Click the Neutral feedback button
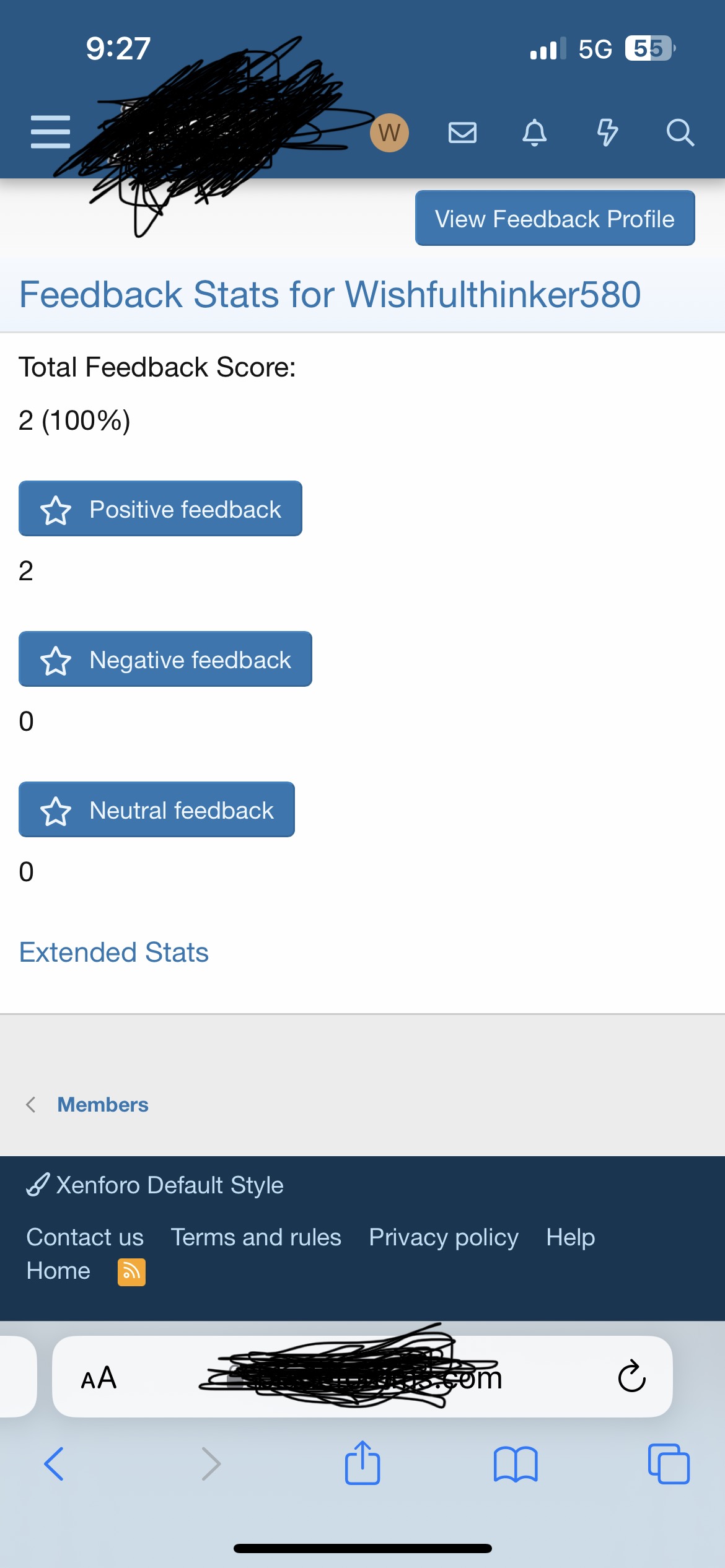This screenshot has height=1568, width=725. click(x=157, y=810)
